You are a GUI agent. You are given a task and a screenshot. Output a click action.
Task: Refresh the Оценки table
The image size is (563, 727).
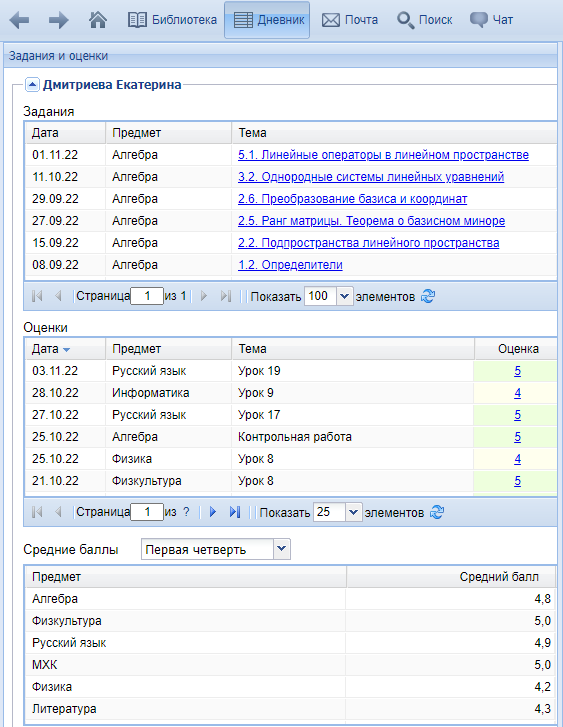click(x=437, y=512)
